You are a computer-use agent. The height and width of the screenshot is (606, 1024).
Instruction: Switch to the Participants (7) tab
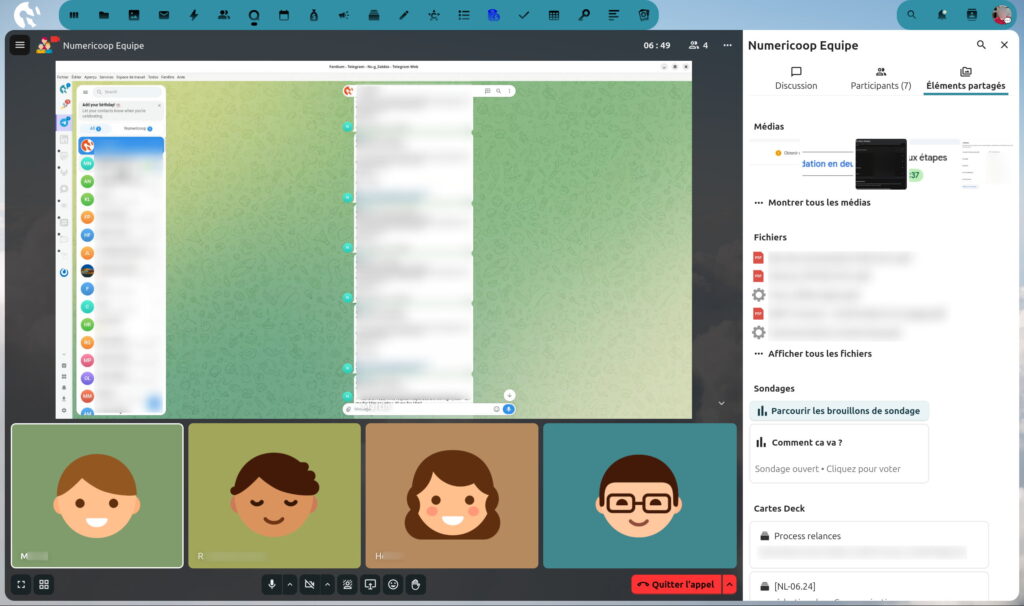(880, 78)
